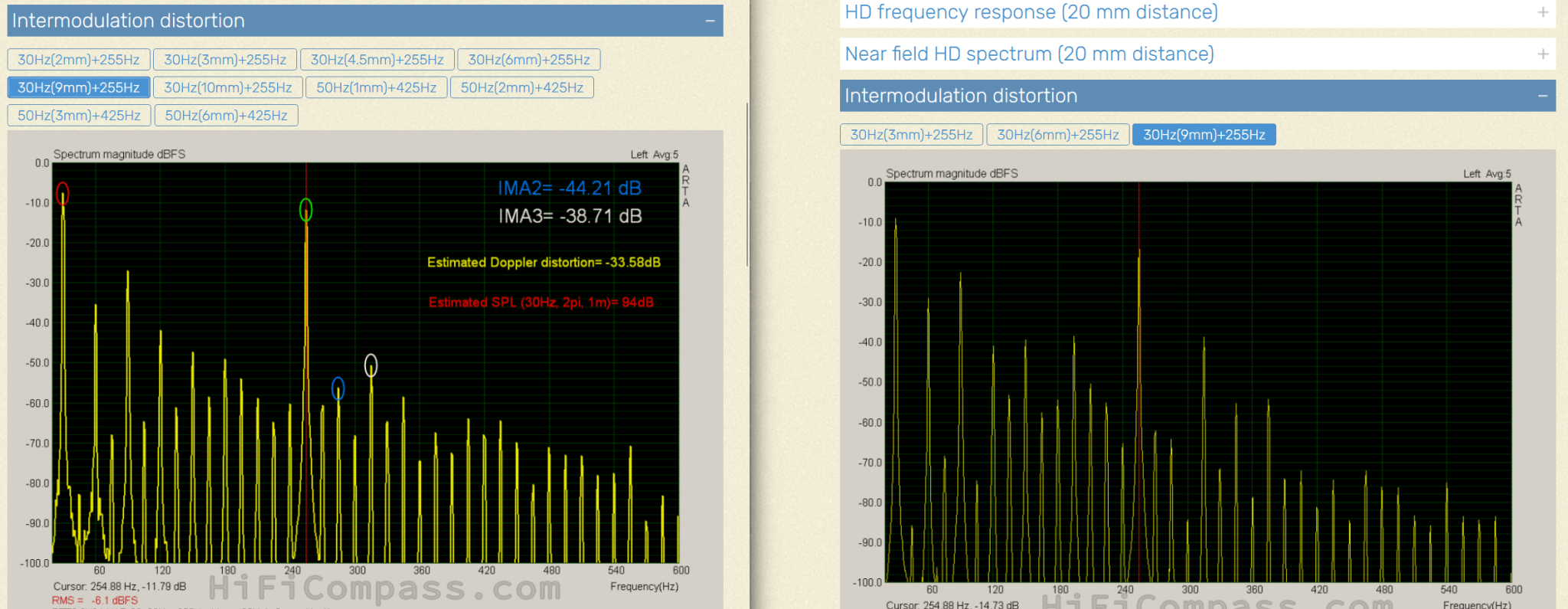Expand Near field HD spectrum section with the plus icon

pyautogui.click(x=1543, y=54)
